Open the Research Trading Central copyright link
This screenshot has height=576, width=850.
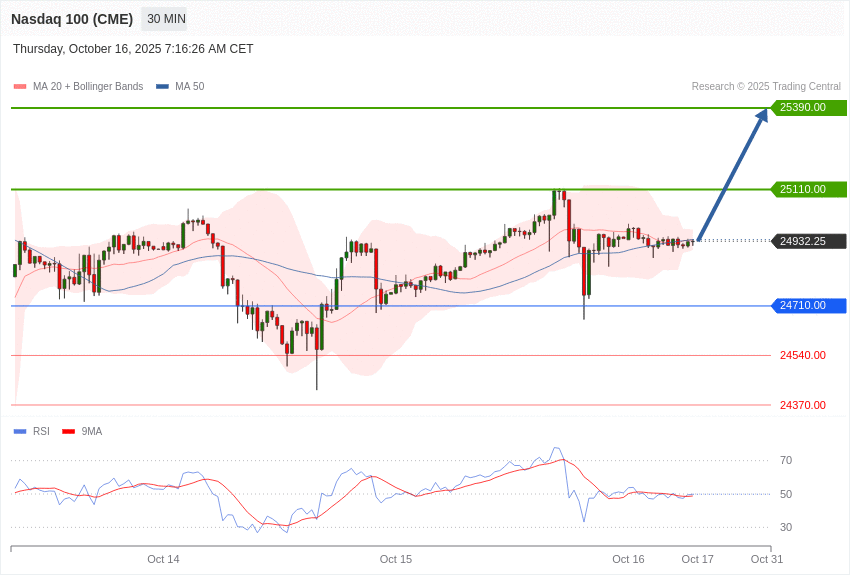point(766,87)
